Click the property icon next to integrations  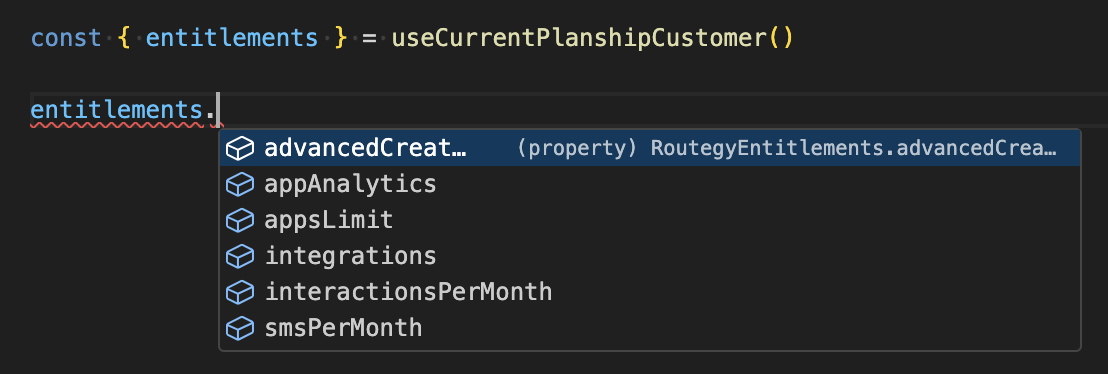click(240, 256)
